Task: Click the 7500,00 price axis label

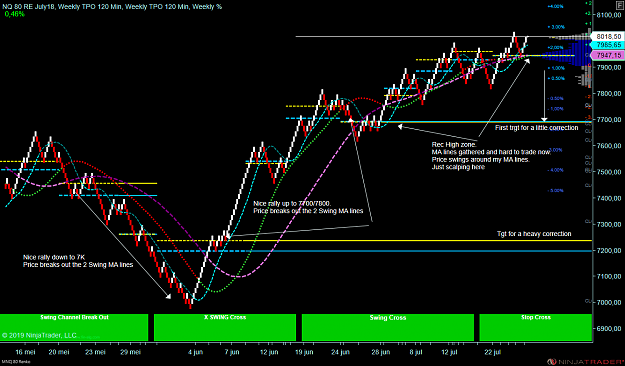Action: (609, 172)
